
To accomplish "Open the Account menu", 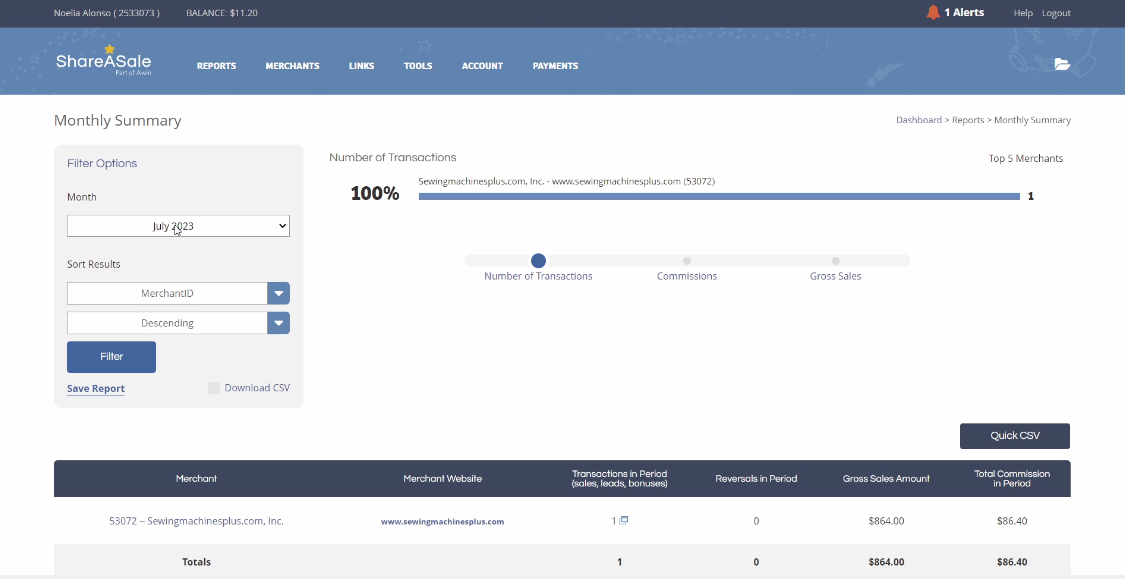I will 482,66.
